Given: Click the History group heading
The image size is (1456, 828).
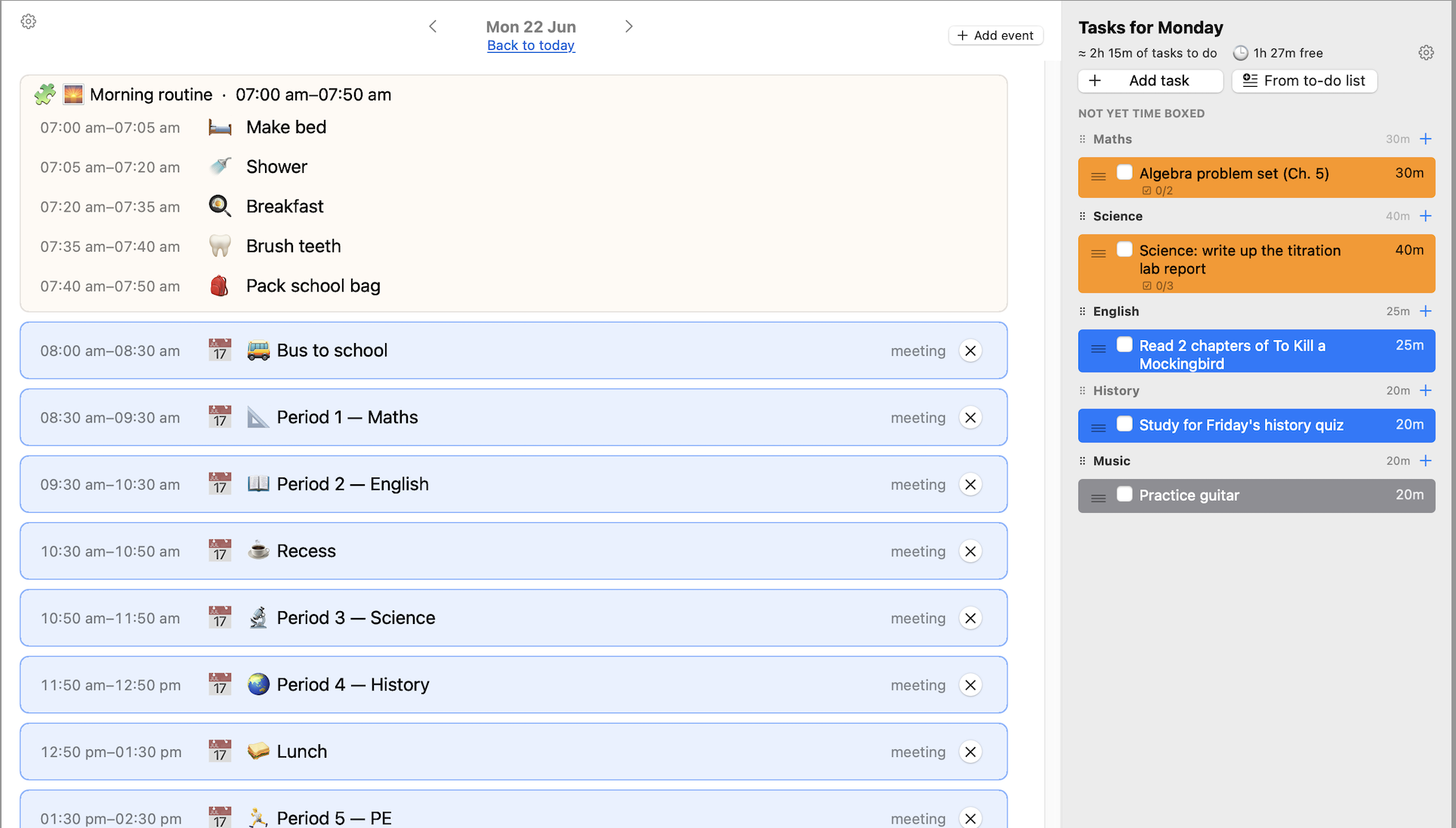Looking at the screenshot, I should click(x=1116, y=391).
